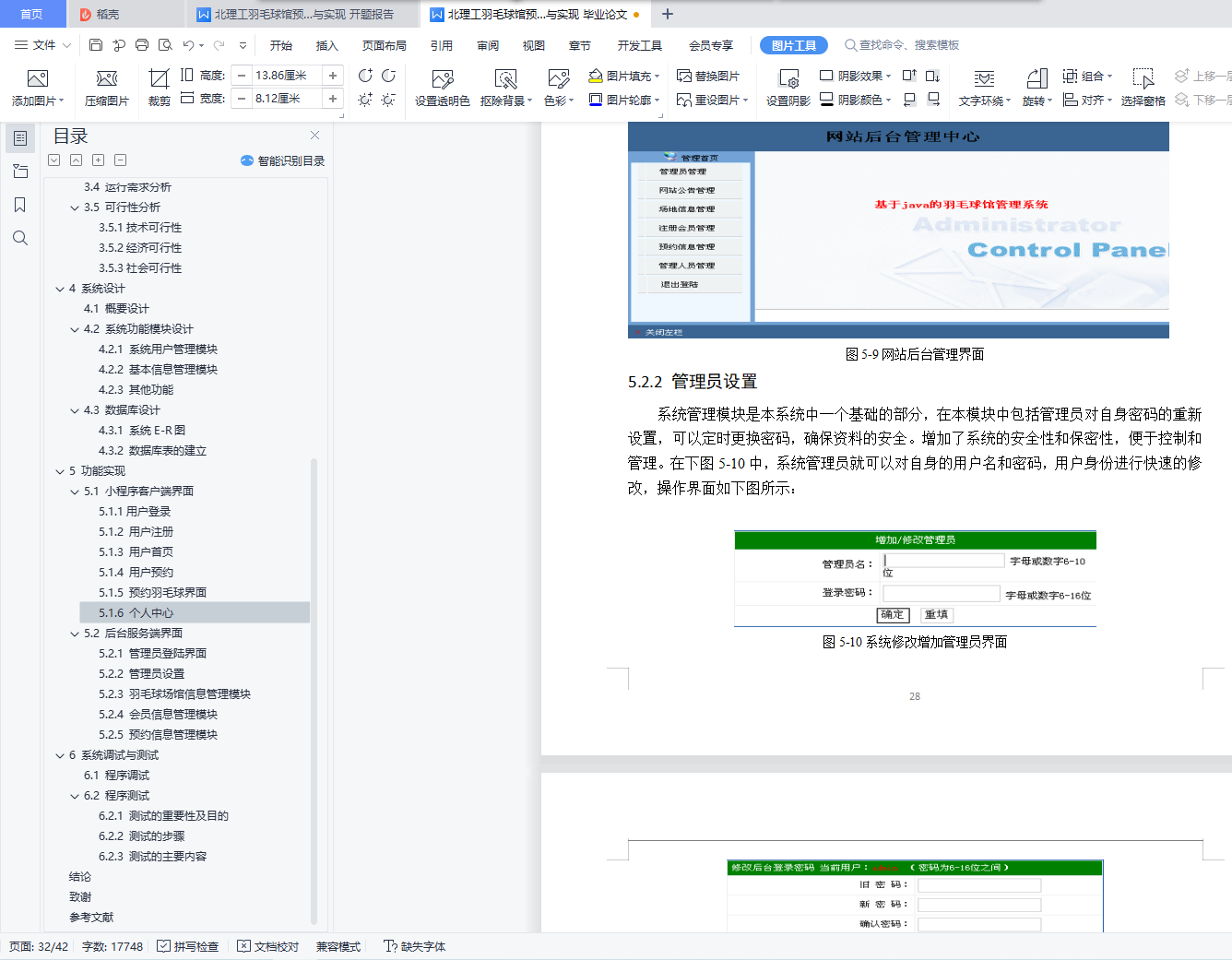Viewport: 1232px width, 960px height.
Task: Click 选择窗格 selection pane icon
Action: 1143,78
